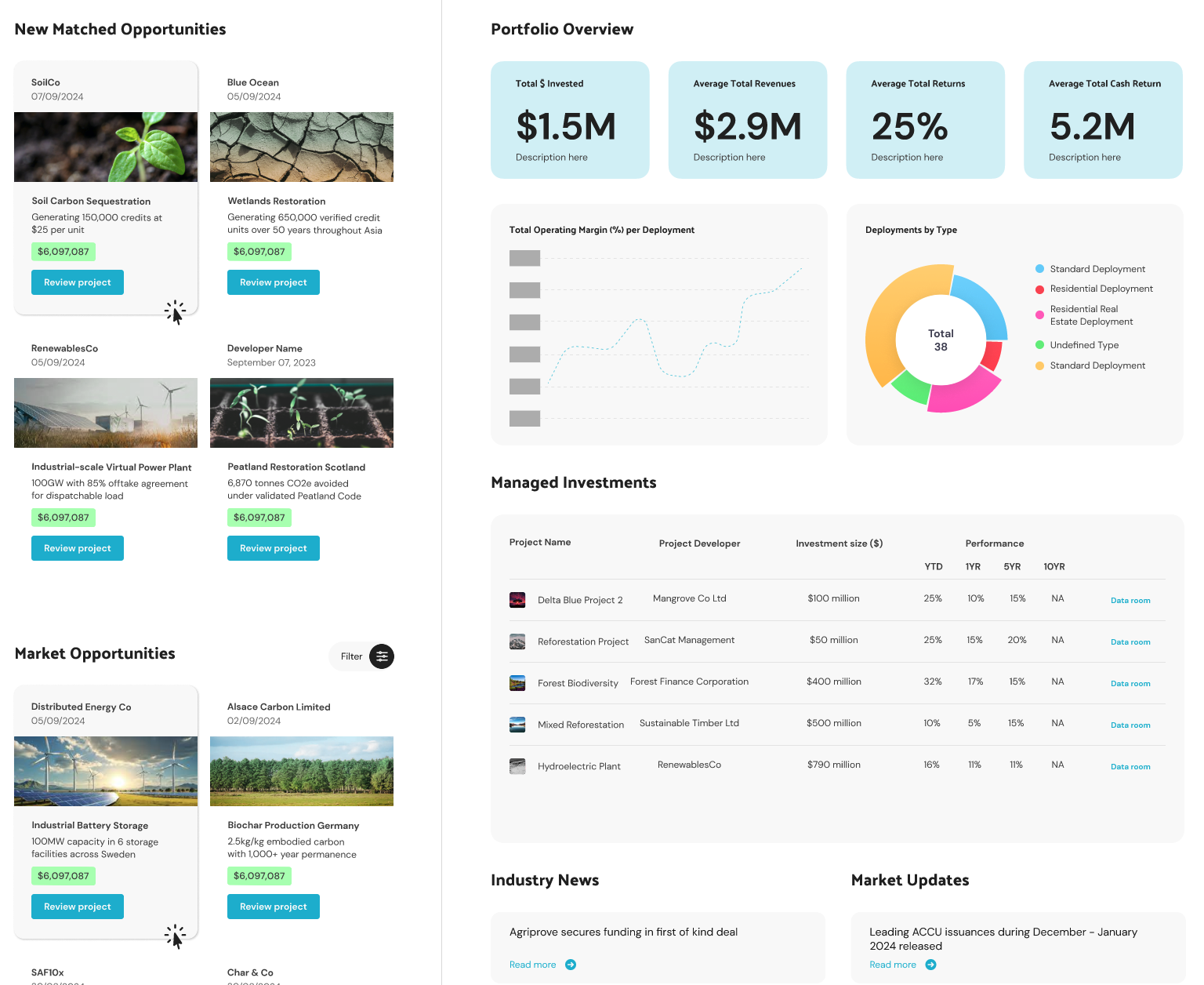Click the 1YR performance column header

pos(973,566)
